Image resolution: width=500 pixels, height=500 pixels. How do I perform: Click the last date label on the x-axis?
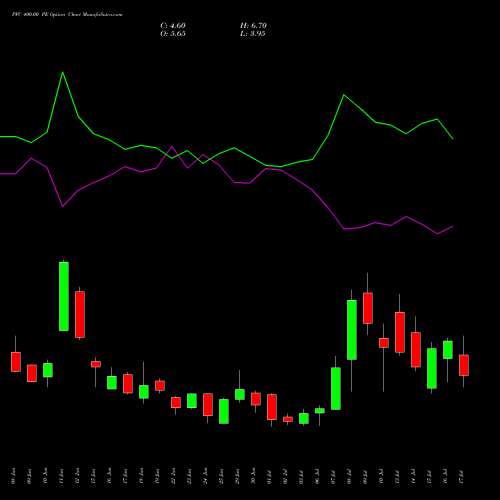(461, 476)
